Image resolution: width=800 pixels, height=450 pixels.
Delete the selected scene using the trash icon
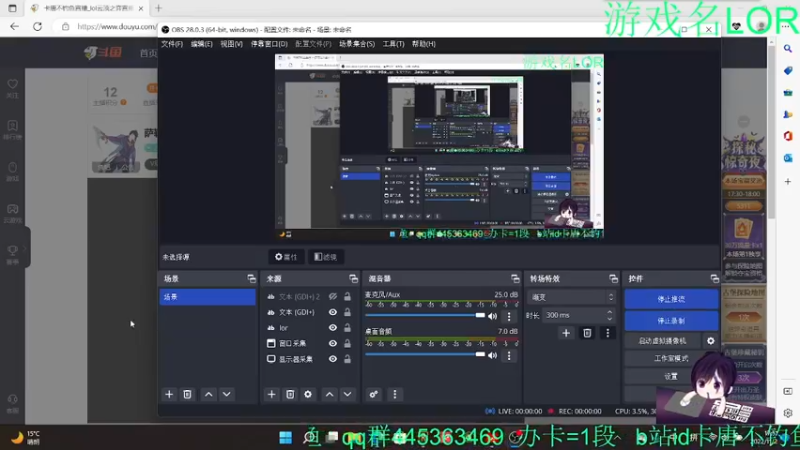click(x=187, y=394)
